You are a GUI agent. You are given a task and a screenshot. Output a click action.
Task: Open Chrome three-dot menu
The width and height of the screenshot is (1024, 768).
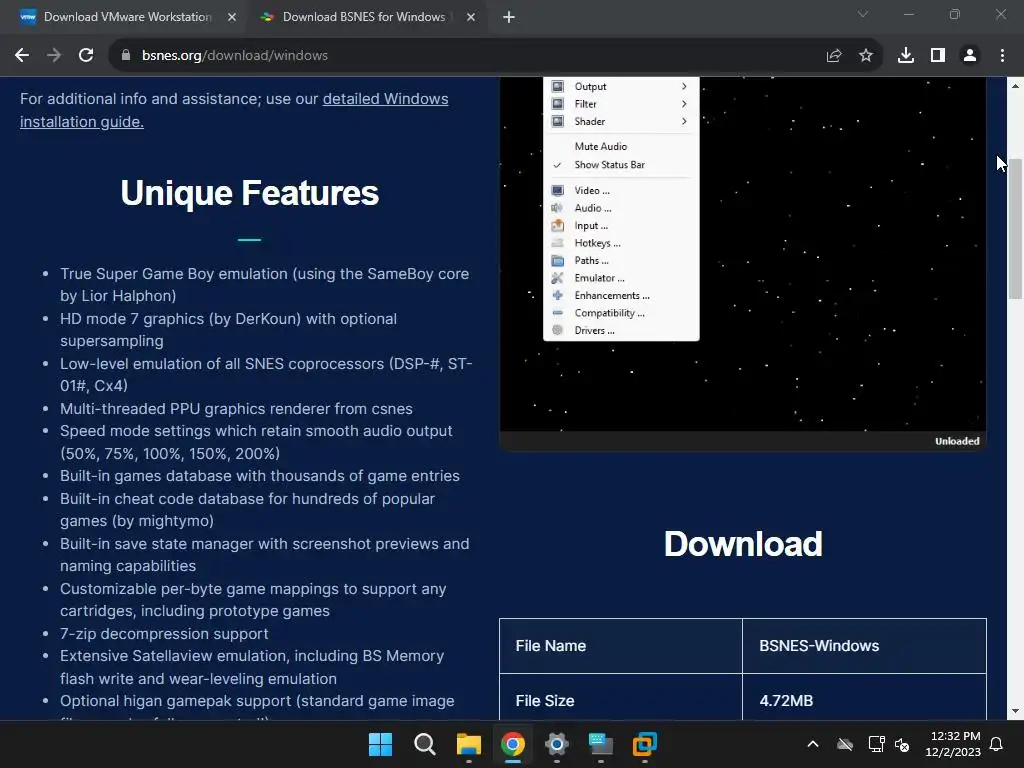click(1002, 56)
